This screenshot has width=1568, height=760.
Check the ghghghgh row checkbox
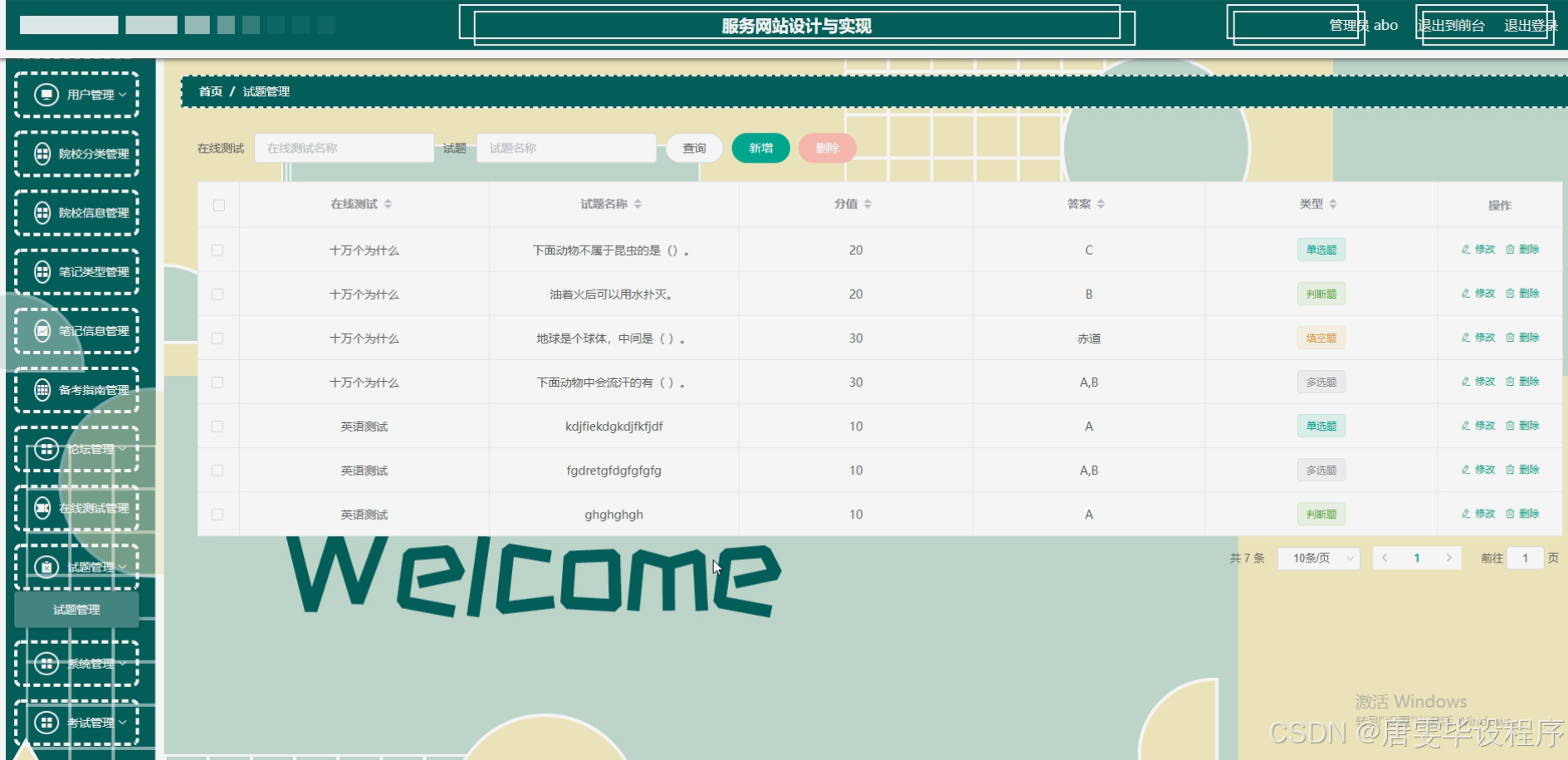coord(217,514)
